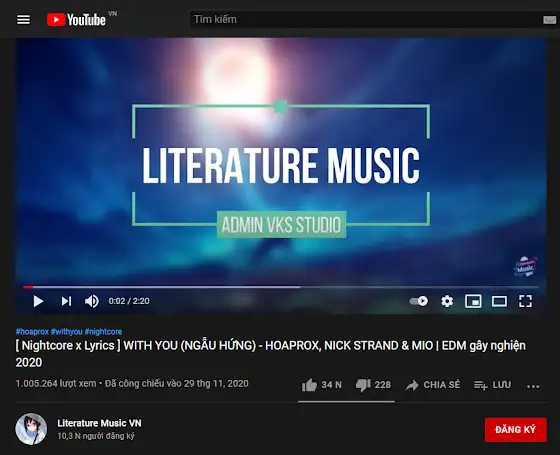560x455 pixels.
Task: Enter fullscreen mode
Action: click(525, 301)
